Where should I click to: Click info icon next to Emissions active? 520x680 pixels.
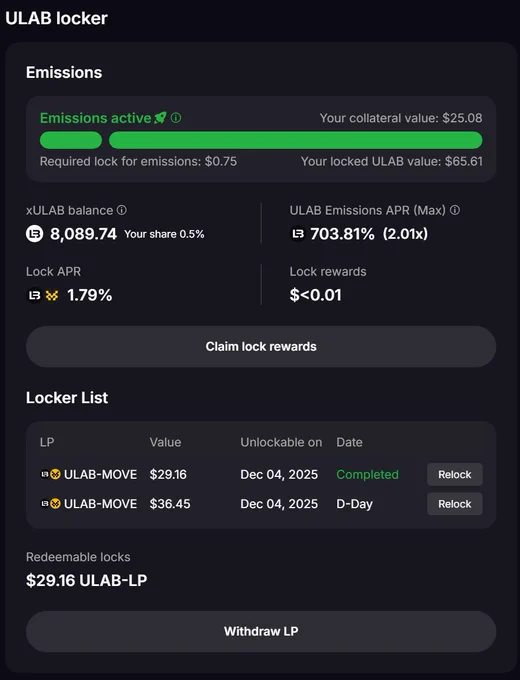tap(176, 118)
